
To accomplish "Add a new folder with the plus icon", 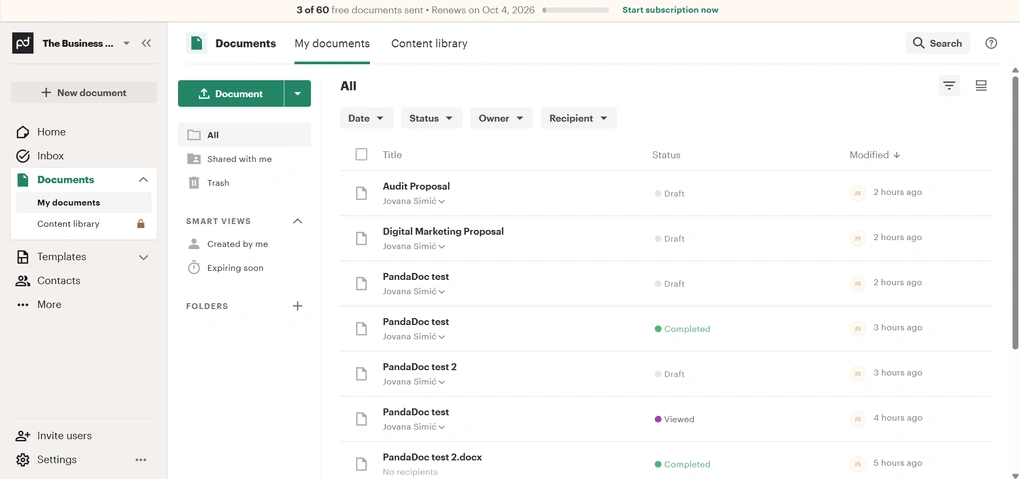I will pos(297,306).
